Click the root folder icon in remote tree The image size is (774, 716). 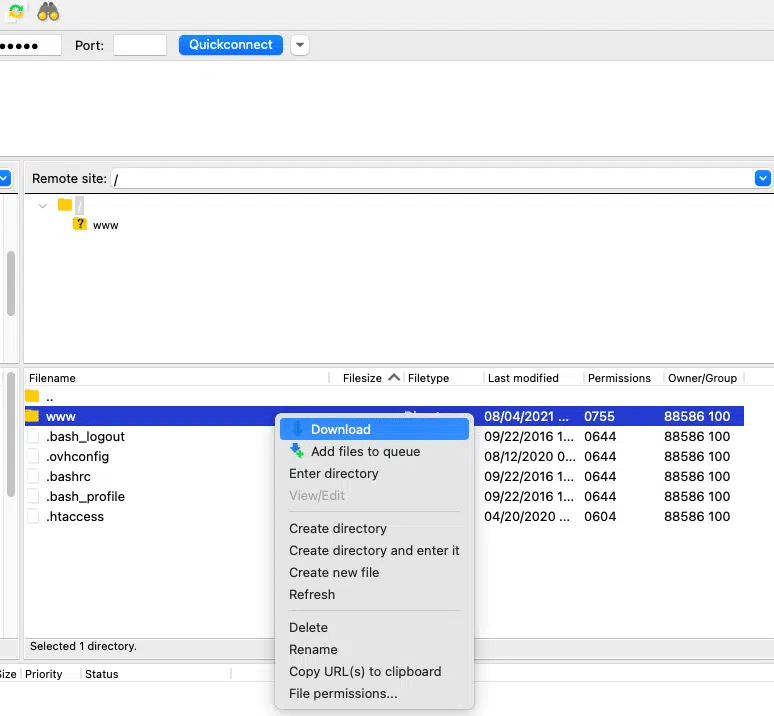(65, 205)
